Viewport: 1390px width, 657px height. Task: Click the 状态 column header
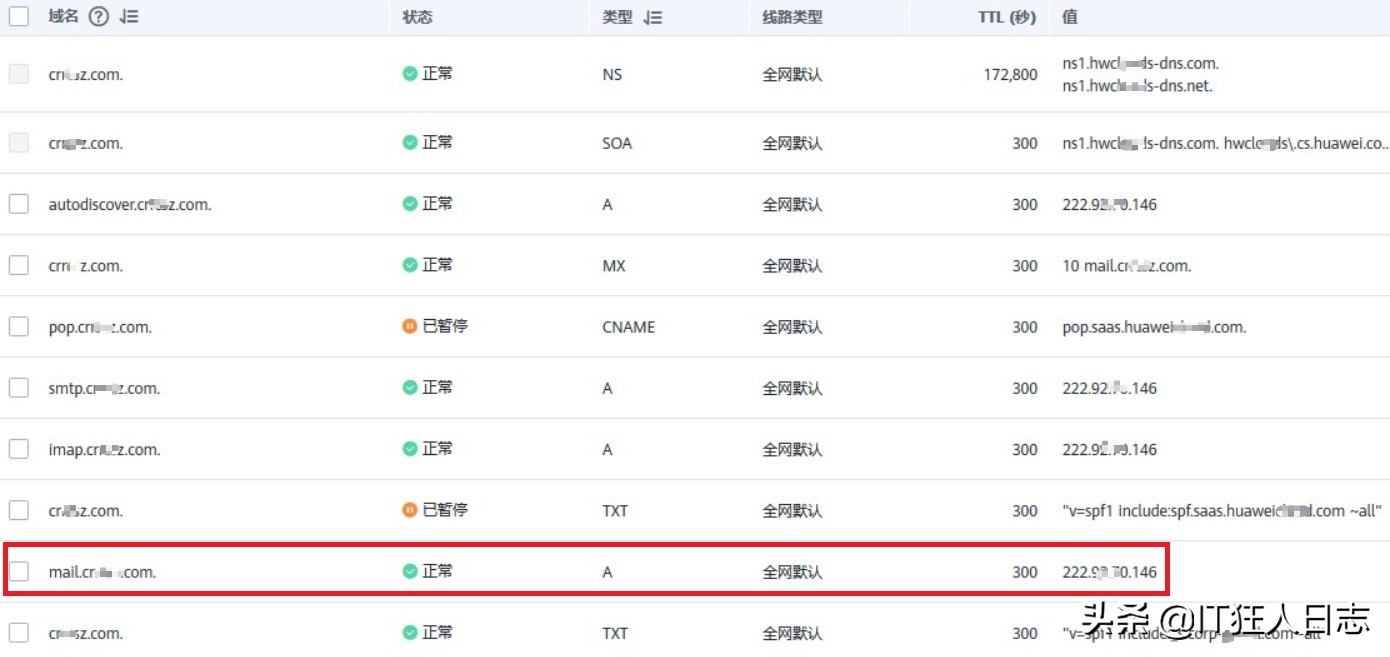[418, 17]
